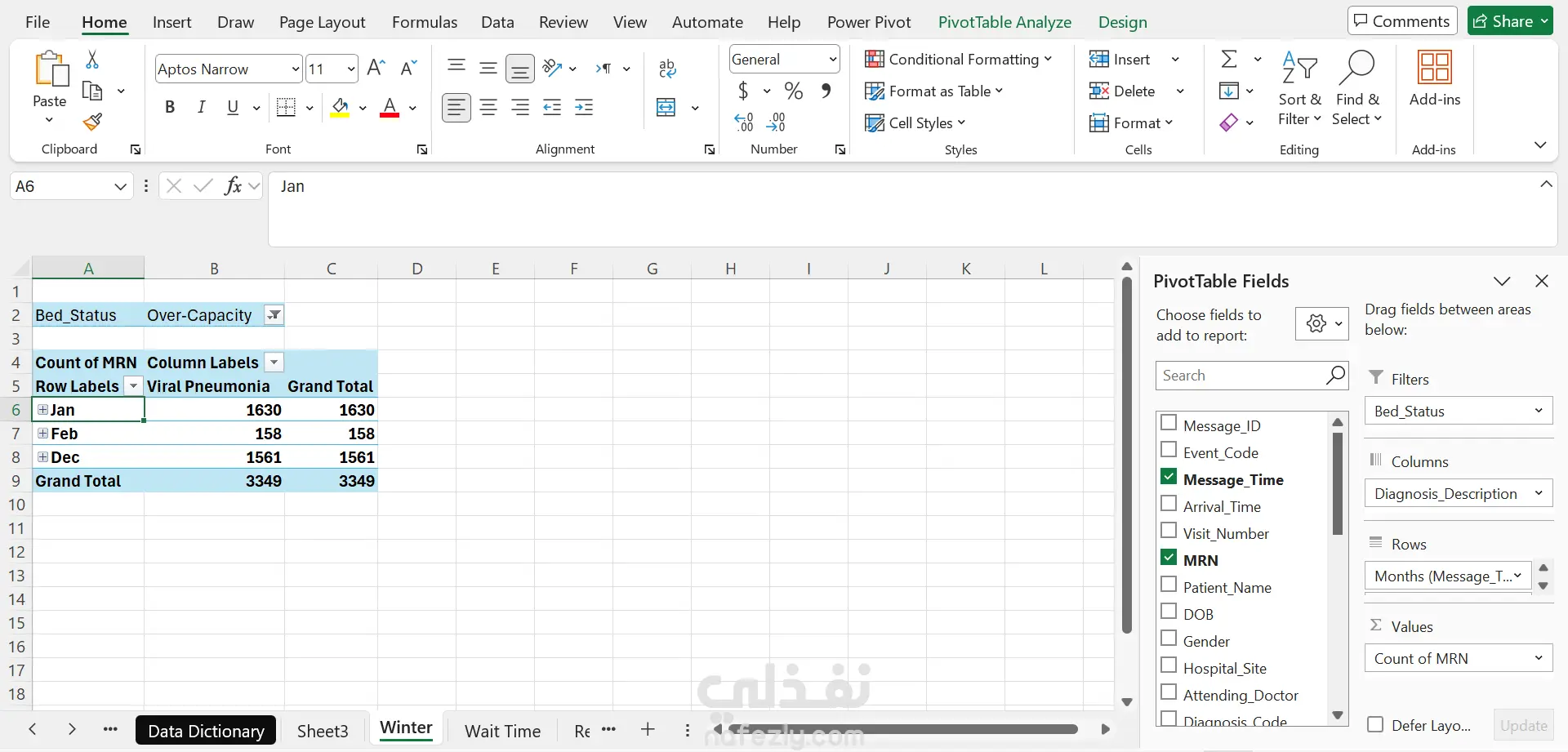Open Bed_Status filter dropdown in cell B2

coord(274,315)
